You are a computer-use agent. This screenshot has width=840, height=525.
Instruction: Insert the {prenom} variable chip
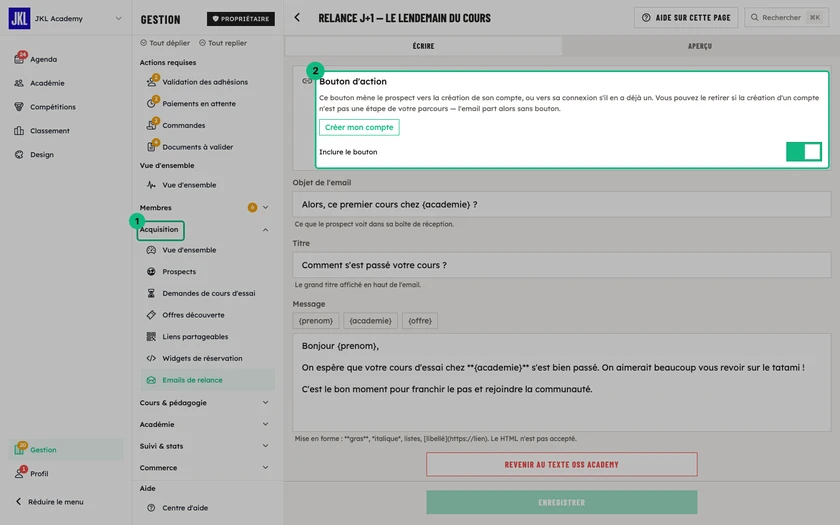pyautogui.click(x=316, y=321)
